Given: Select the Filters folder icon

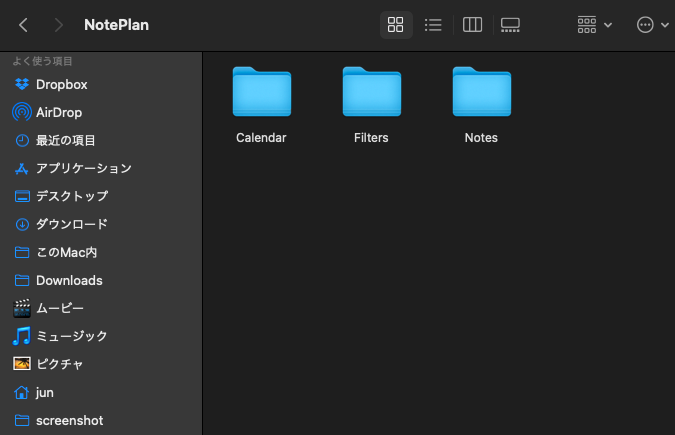Looking at the screenshot, I should click(372, 91).
